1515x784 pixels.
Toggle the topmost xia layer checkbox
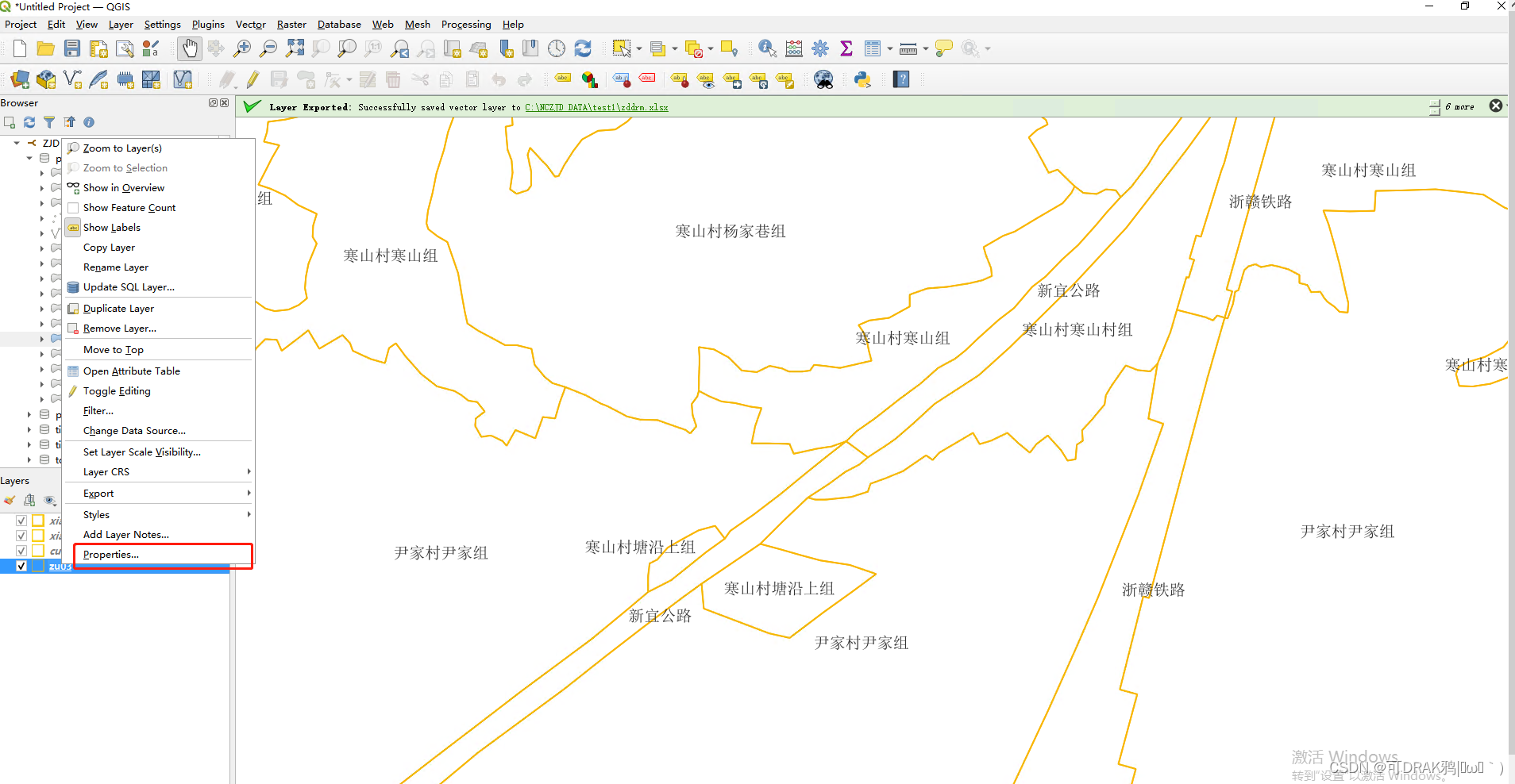click(x=21, y=521)
